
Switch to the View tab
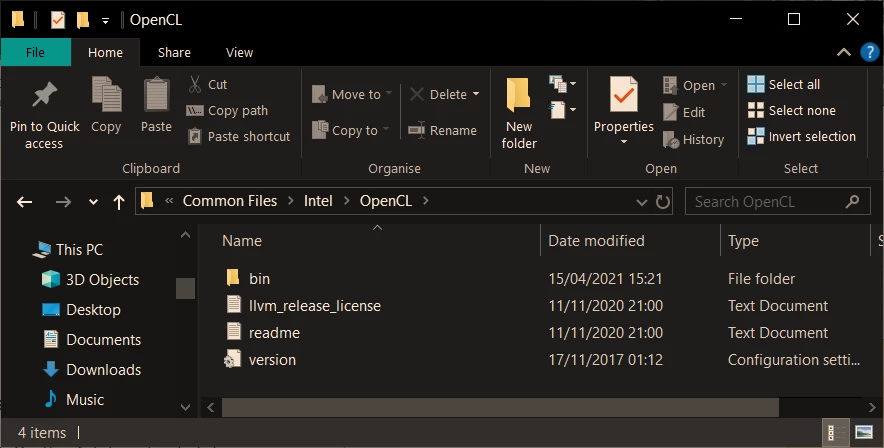[x=240, y=52]
